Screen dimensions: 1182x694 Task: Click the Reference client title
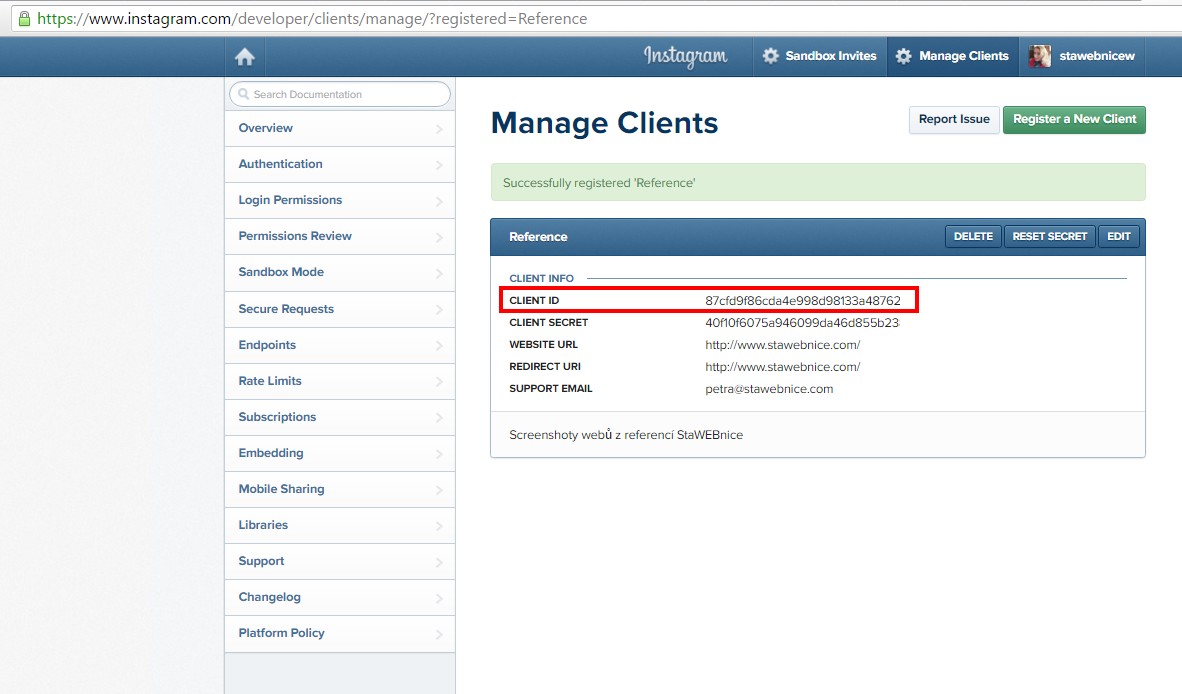(x=538, y=237)
